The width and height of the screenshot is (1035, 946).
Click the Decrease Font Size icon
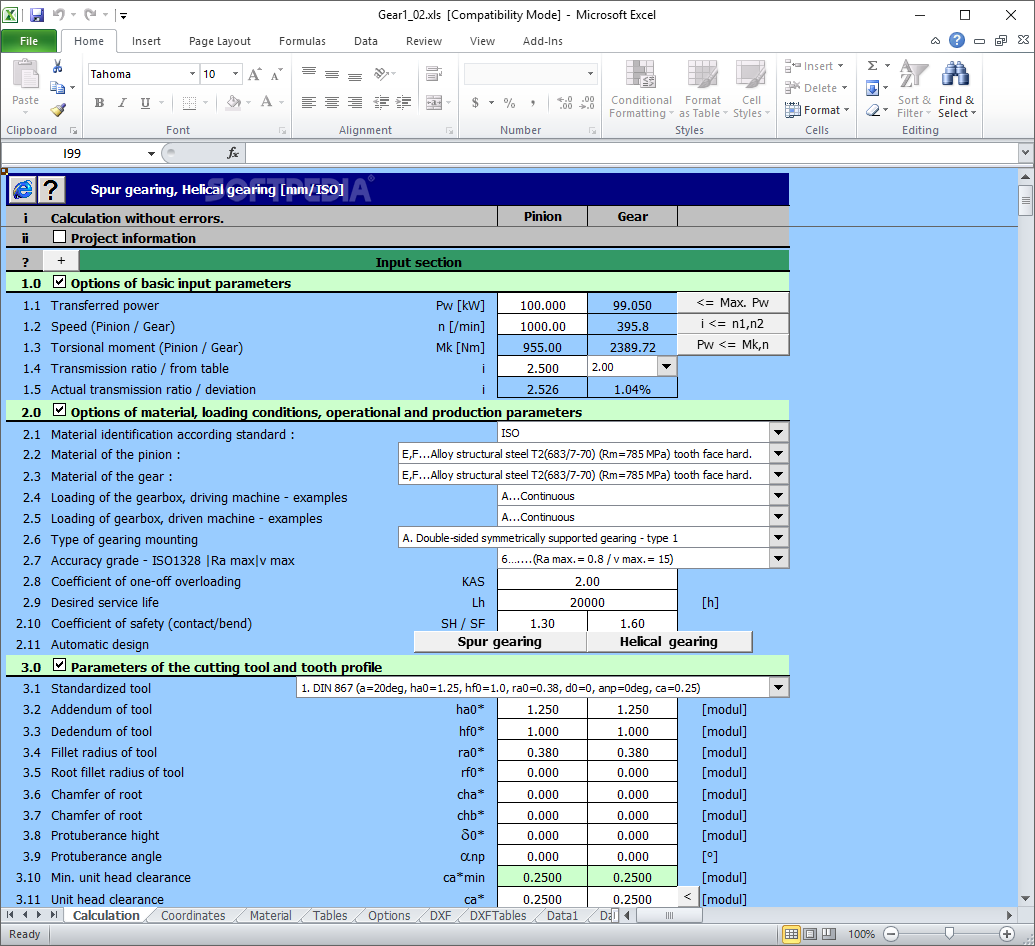277,74
